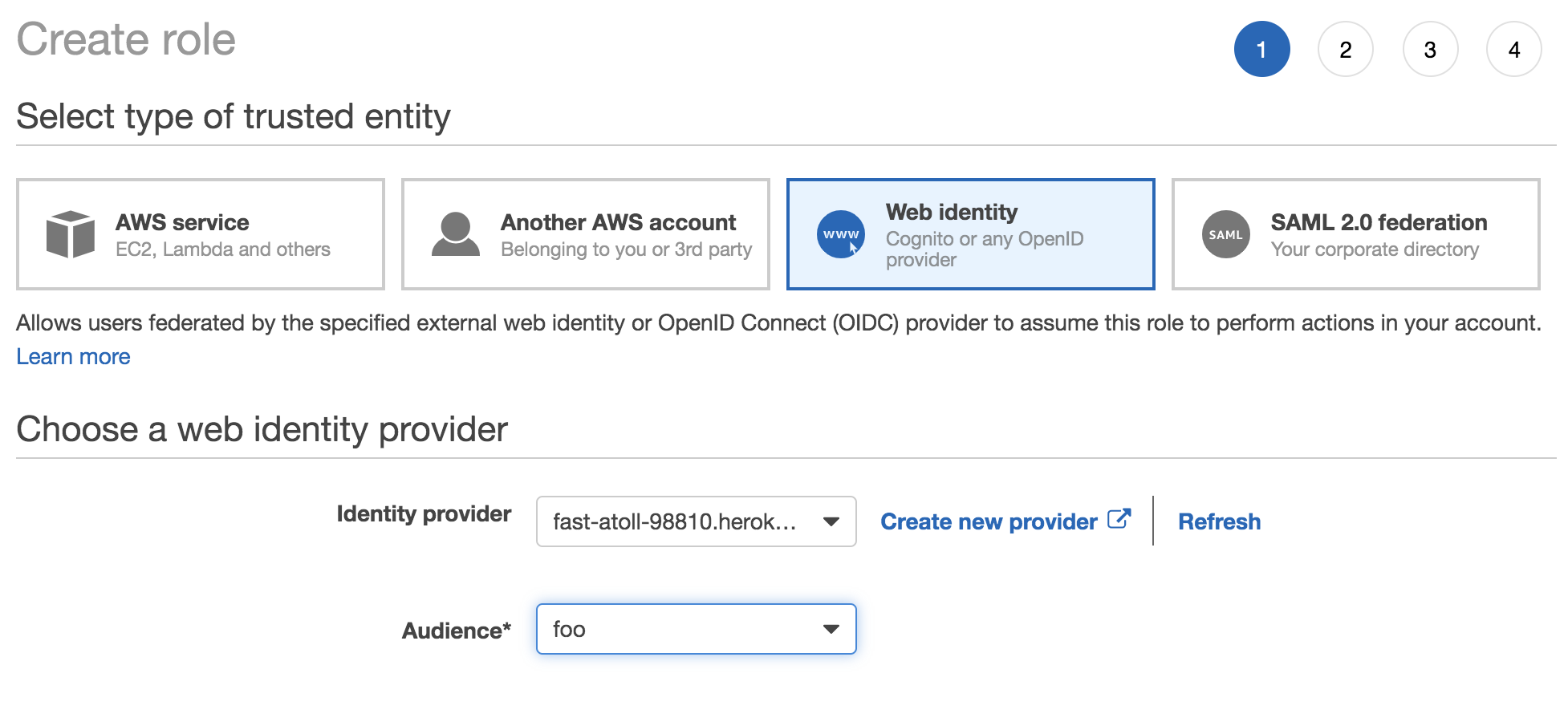Open the Audience dropdown showing foo

(697, 629)
